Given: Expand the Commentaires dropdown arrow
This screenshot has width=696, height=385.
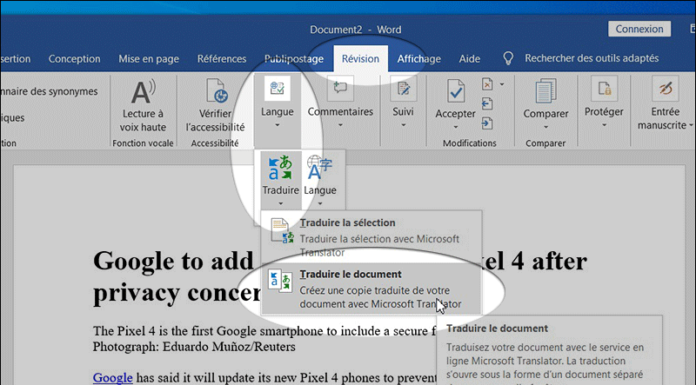Looking at the screenshot, I should 340,126.
